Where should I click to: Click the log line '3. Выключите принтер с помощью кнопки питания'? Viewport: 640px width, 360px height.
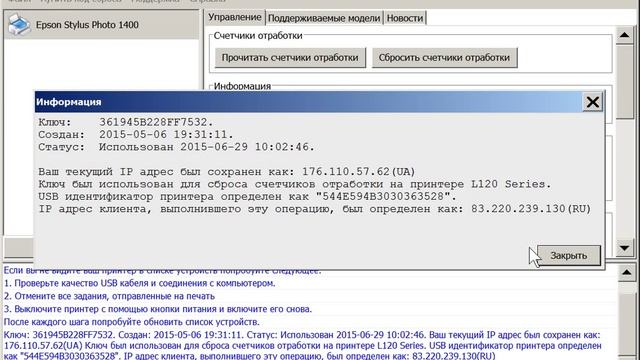click(x=158, y=309)
